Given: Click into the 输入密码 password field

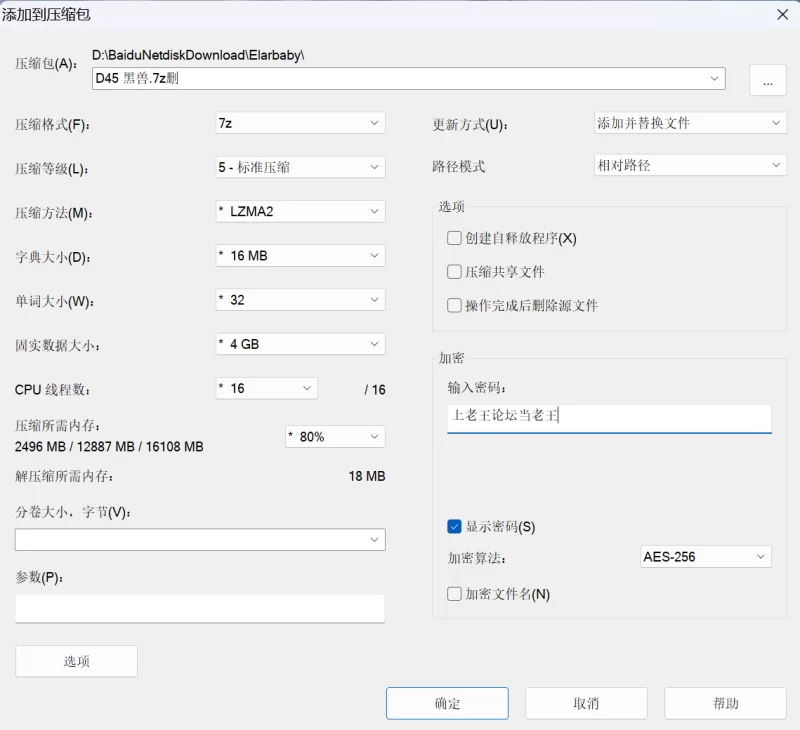Looking at the screenshot, I should point(609,419).
